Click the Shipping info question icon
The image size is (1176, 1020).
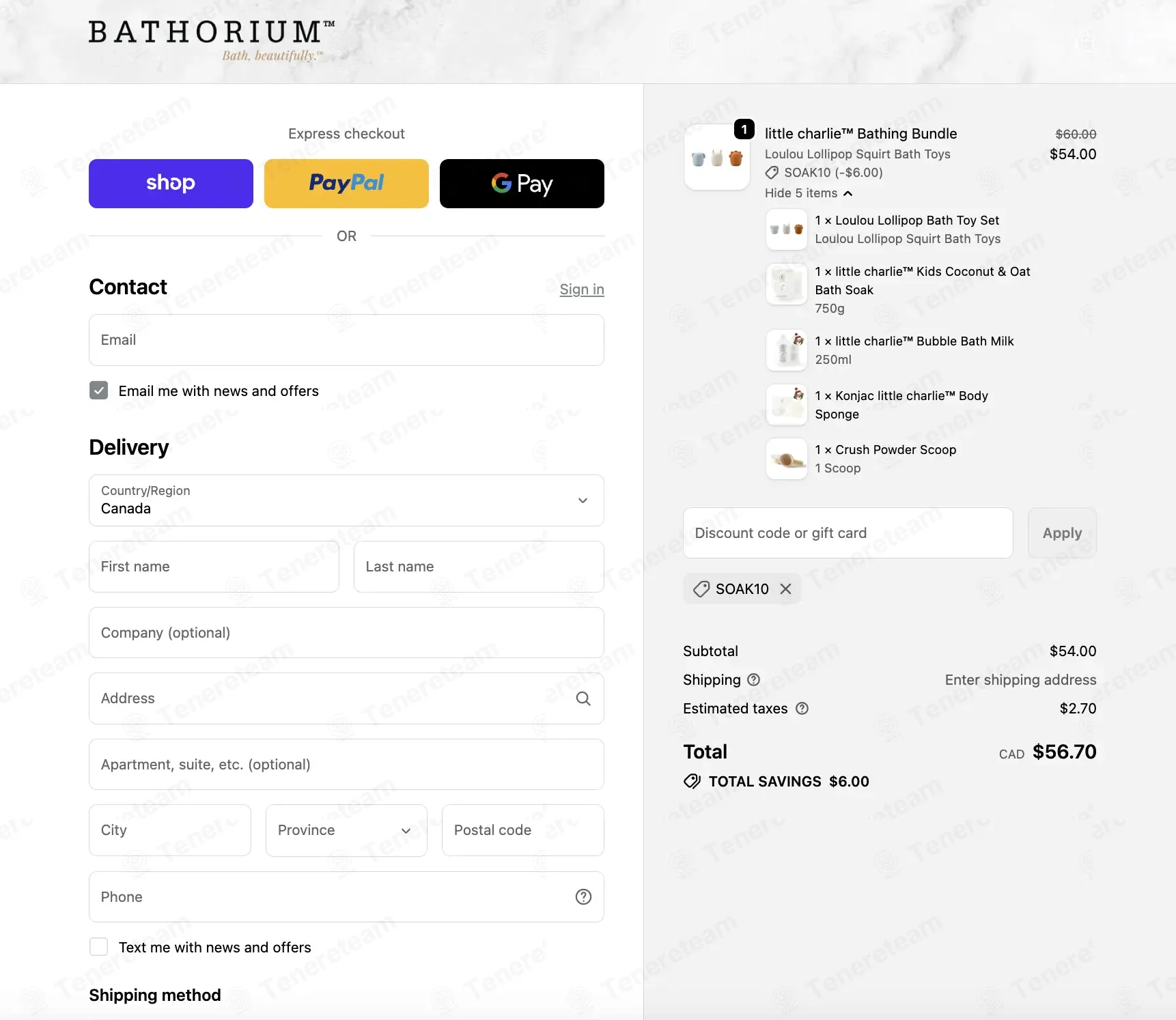[x=753, y=680]
